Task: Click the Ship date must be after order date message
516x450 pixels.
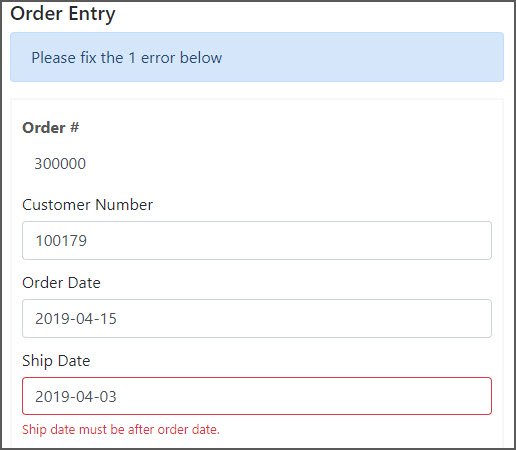Action: point(121,430)
